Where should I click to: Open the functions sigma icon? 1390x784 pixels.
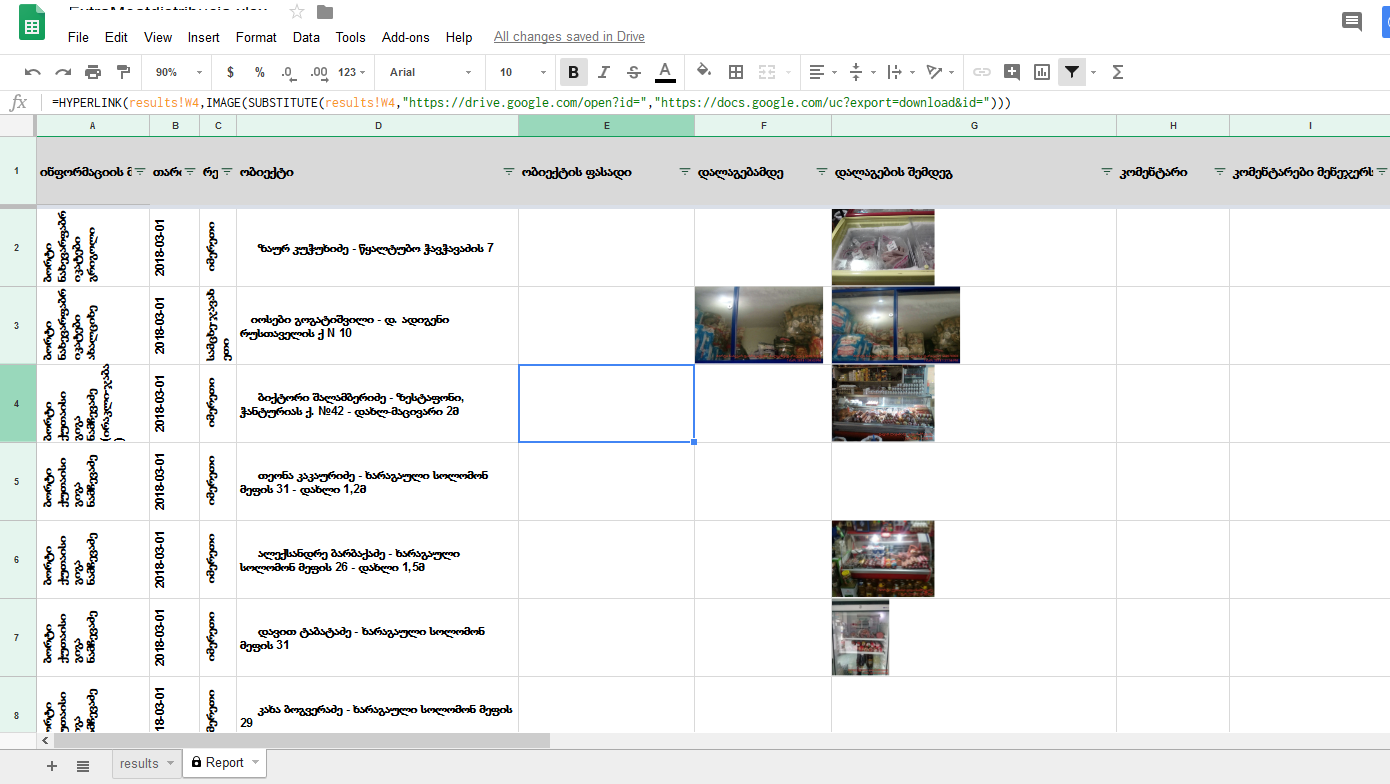point(1118,72)
